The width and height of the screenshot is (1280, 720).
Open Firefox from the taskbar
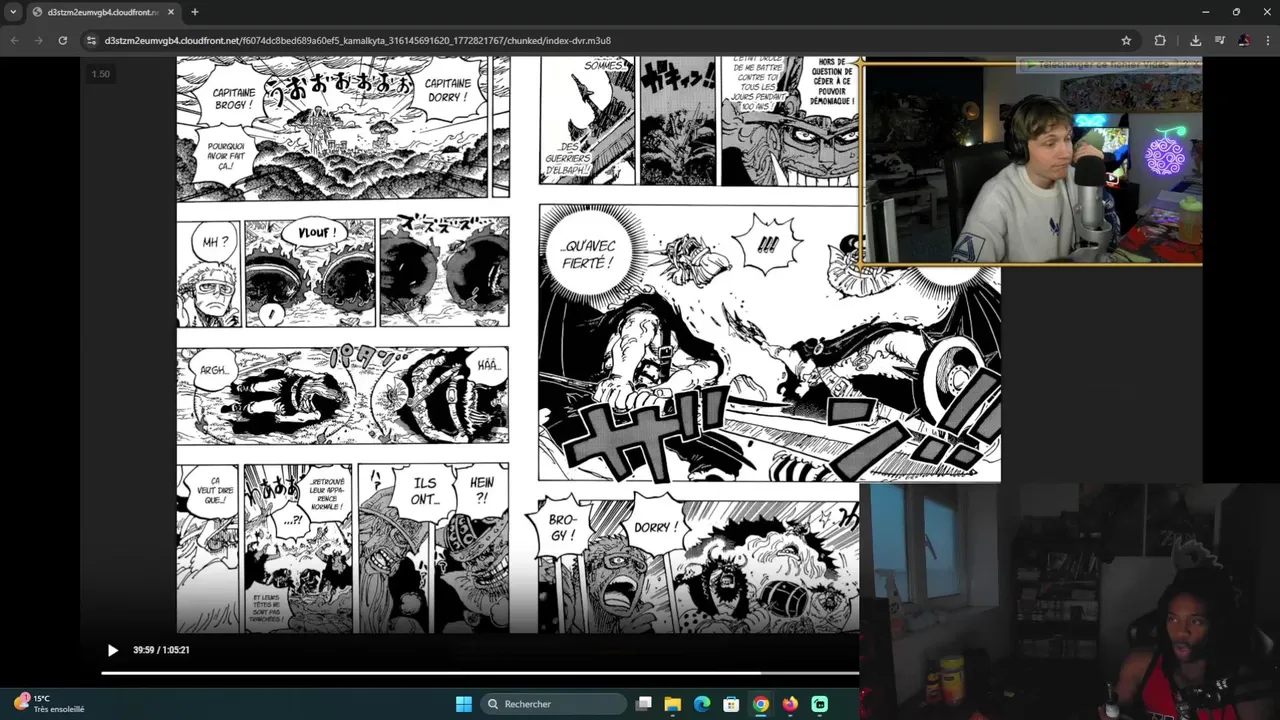pos(790,704)
